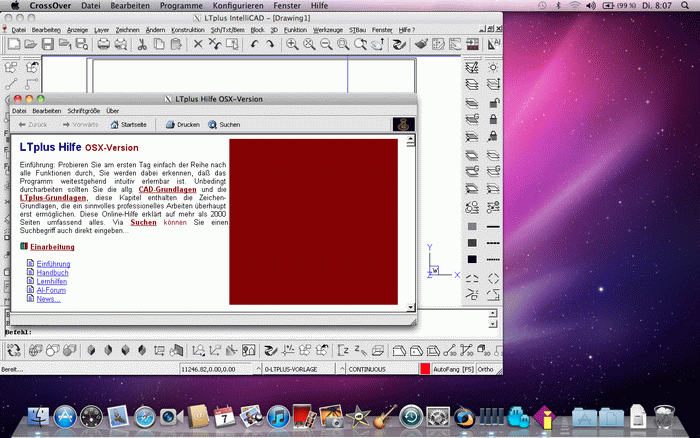Redo the action with right-curved arrow

(x=270, y=44)
